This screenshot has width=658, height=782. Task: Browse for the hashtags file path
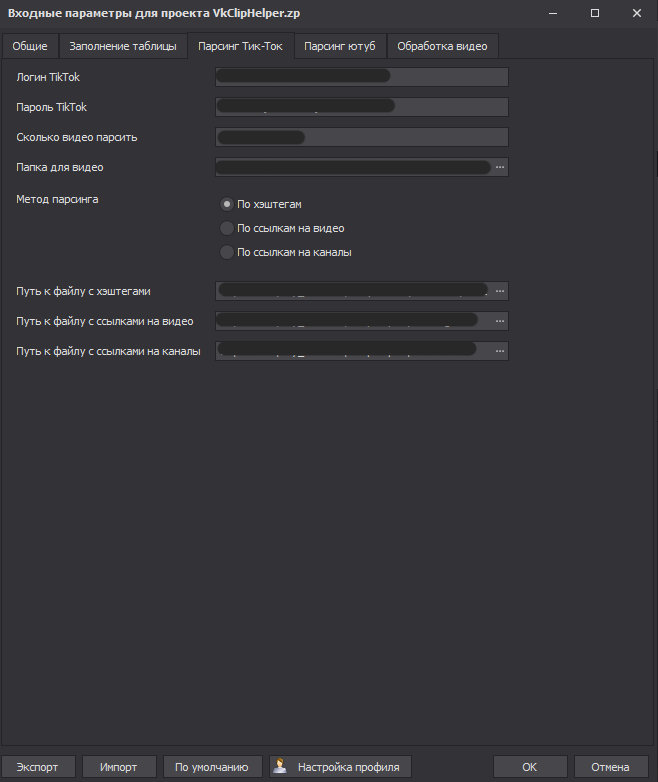(500, 291)
